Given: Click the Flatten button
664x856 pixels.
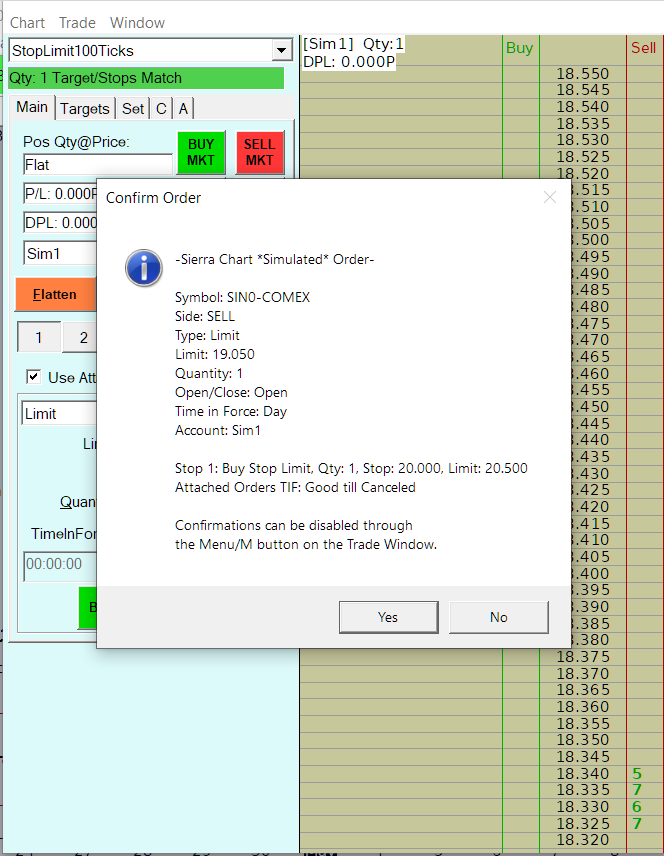Looking at the screenshot, I should tap(55, 295).
